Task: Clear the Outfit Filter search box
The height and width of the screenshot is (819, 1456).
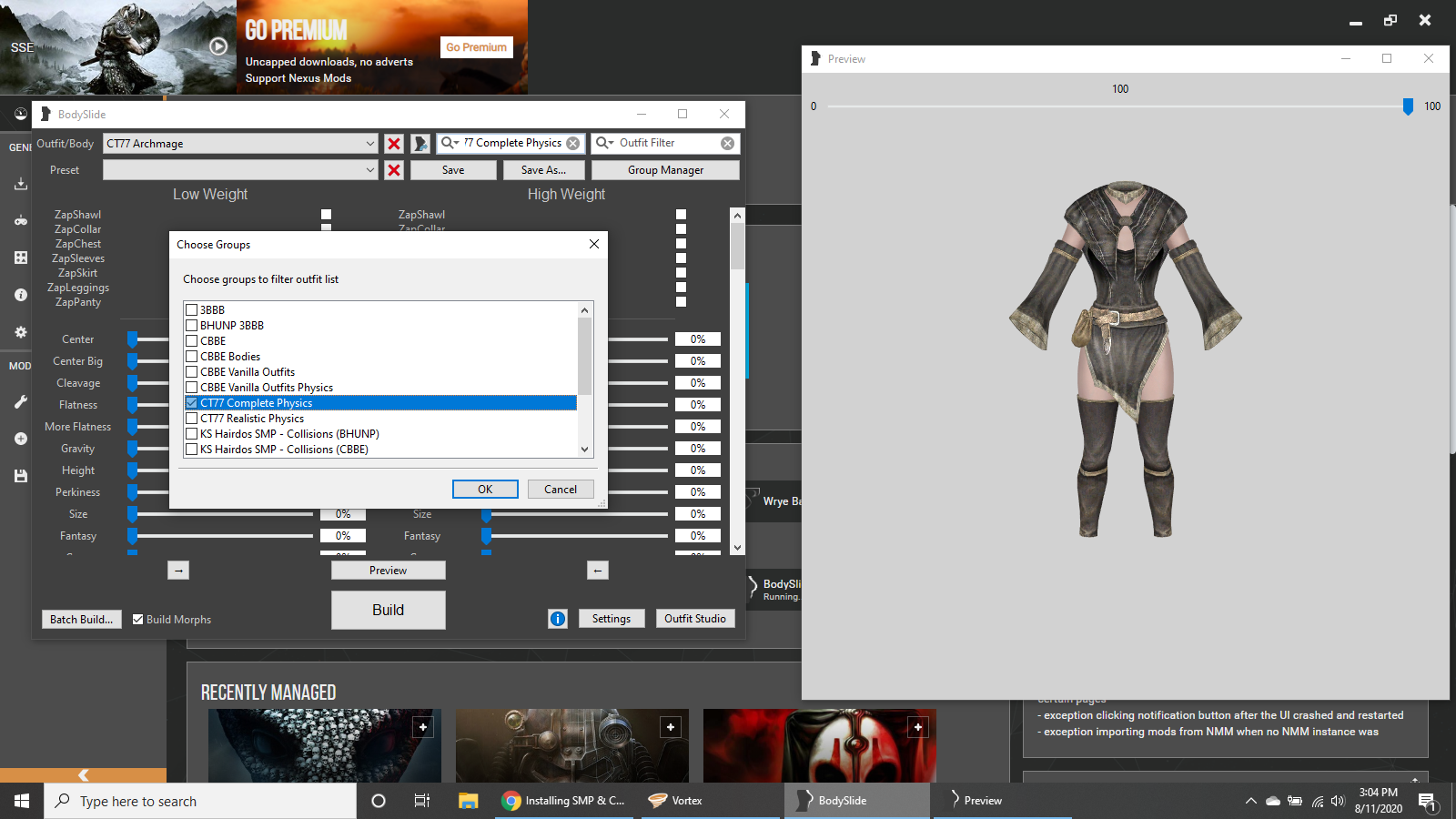Action: click(x=728, y=144)
